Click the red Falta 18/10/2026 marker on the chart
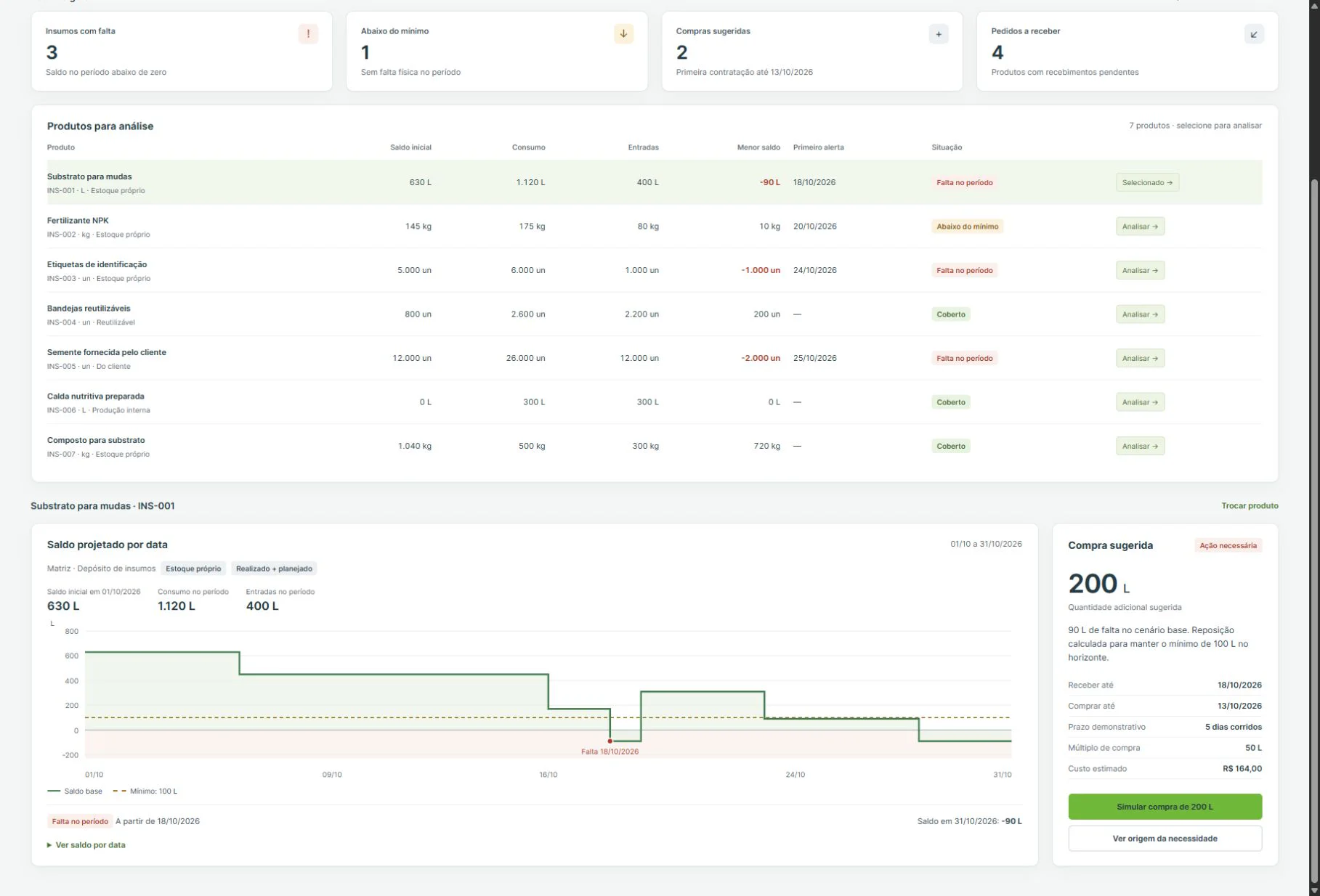Screen dimensions: 1320x896 click(x=610, y=741)
